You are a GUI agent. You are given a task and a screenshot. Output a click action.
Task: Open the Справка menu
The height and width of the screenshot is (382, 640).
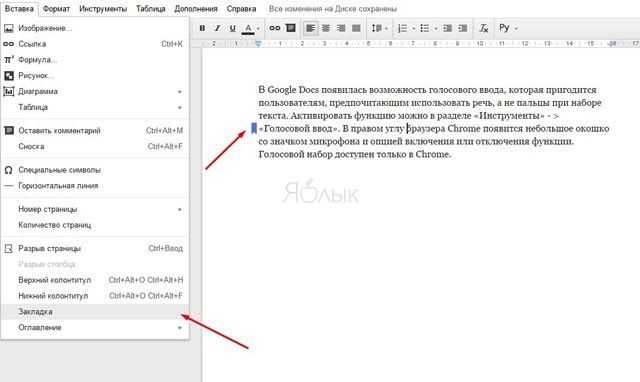click(242, 9)
